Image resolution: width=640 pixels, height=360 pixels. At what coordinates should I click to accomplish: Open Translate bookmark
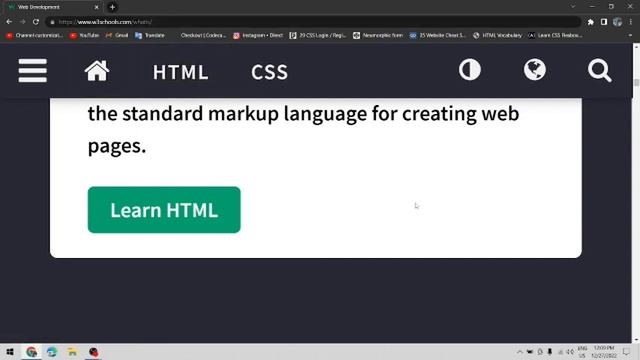pos(150,36)
